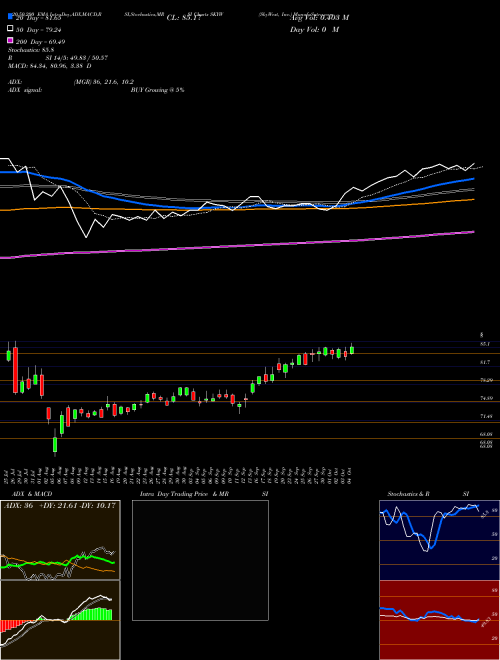Click the 'Stochastics & R' panel title
Screen dimensions: 500x660
click(x=408, y=494)
